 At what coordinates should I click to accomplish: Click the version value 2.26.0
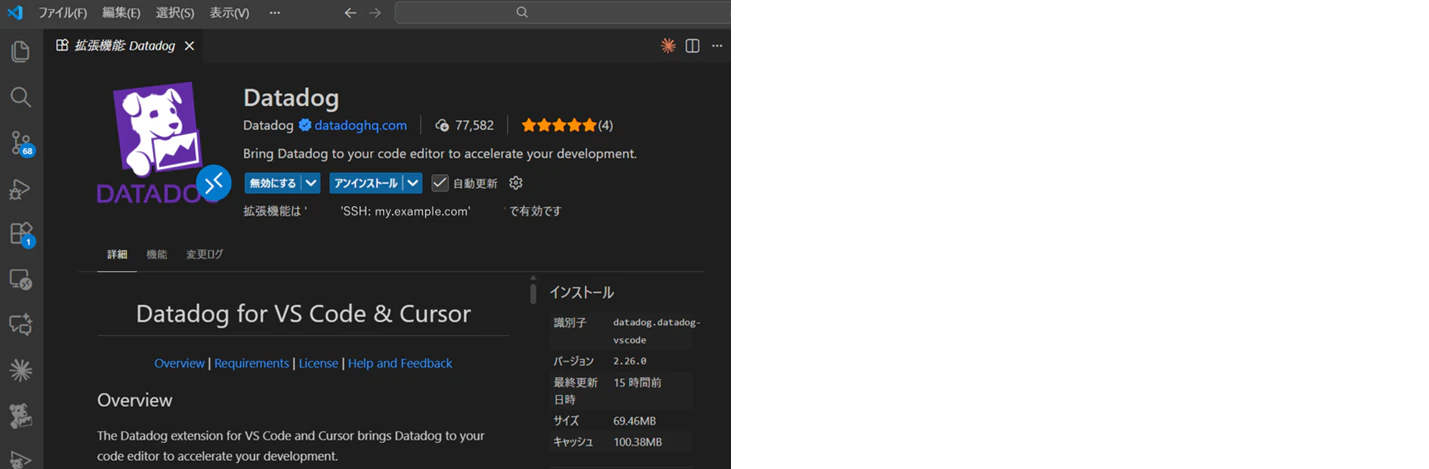click(x=630, y=361)
